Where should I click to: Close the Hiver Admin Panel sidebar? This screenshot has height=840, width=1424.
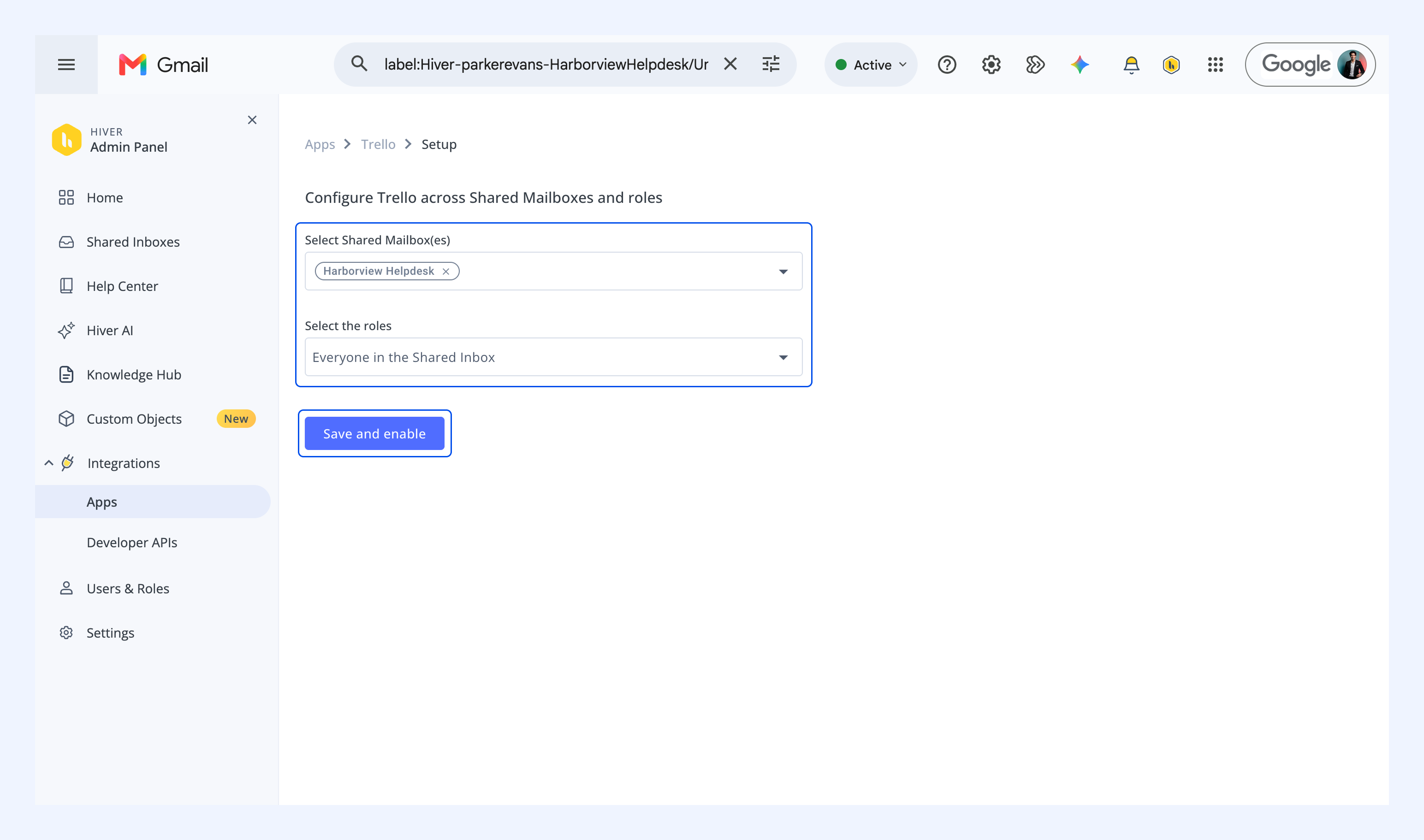[x=252, y=120]
